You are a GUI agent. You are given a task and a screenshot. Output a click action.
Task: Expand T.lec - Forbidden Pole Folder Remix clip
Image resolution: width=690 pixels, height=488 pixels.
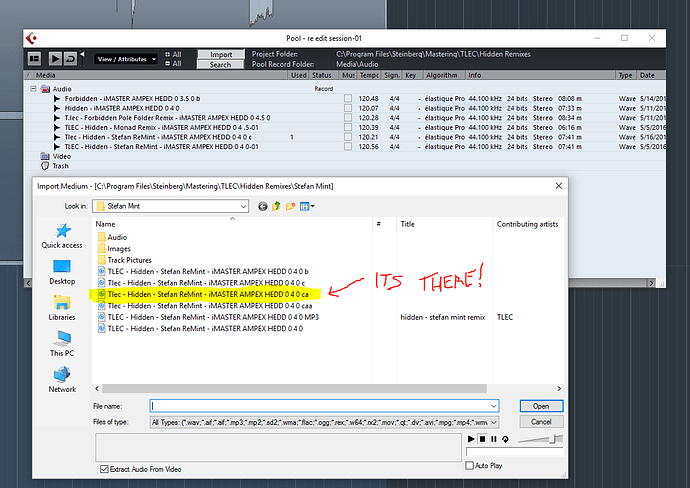(x=56, y=118)
